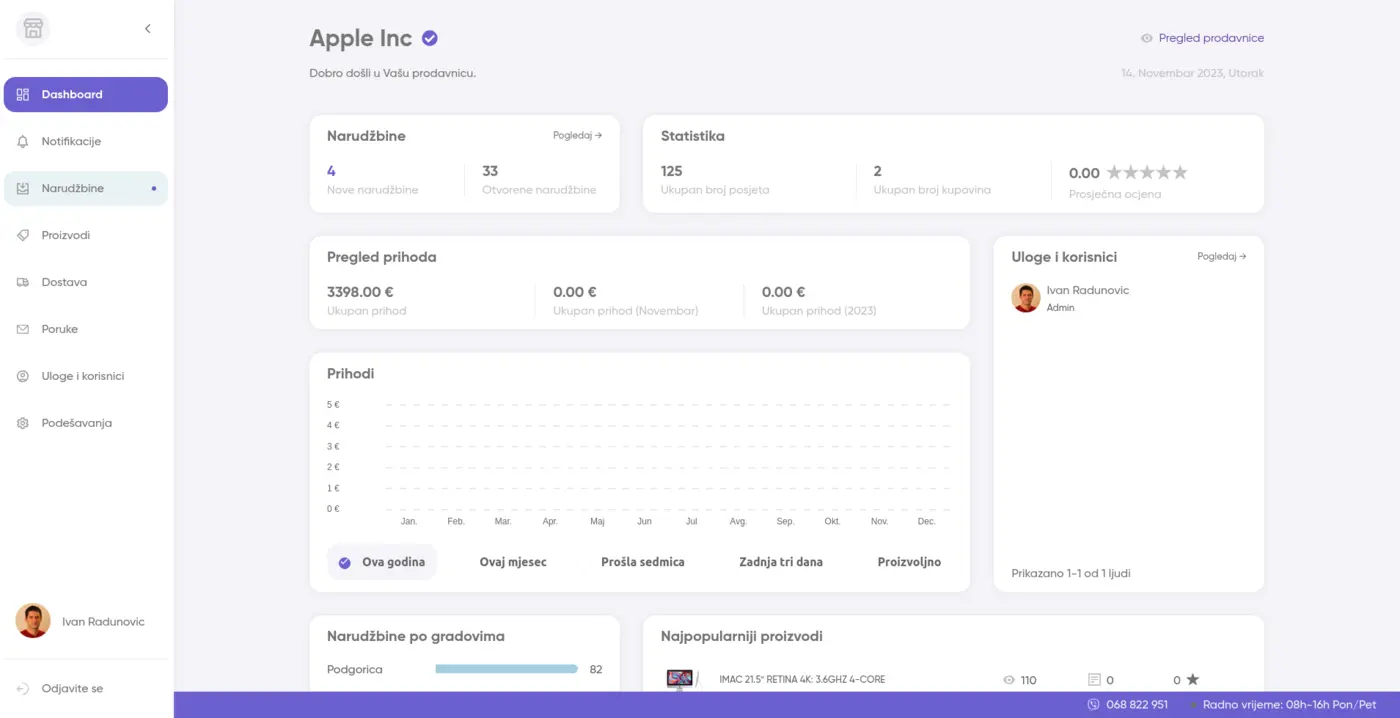Select the Ovaj mjesec period option
The height and width of the screenshot is (718, 1400).
tap(513, 562)
